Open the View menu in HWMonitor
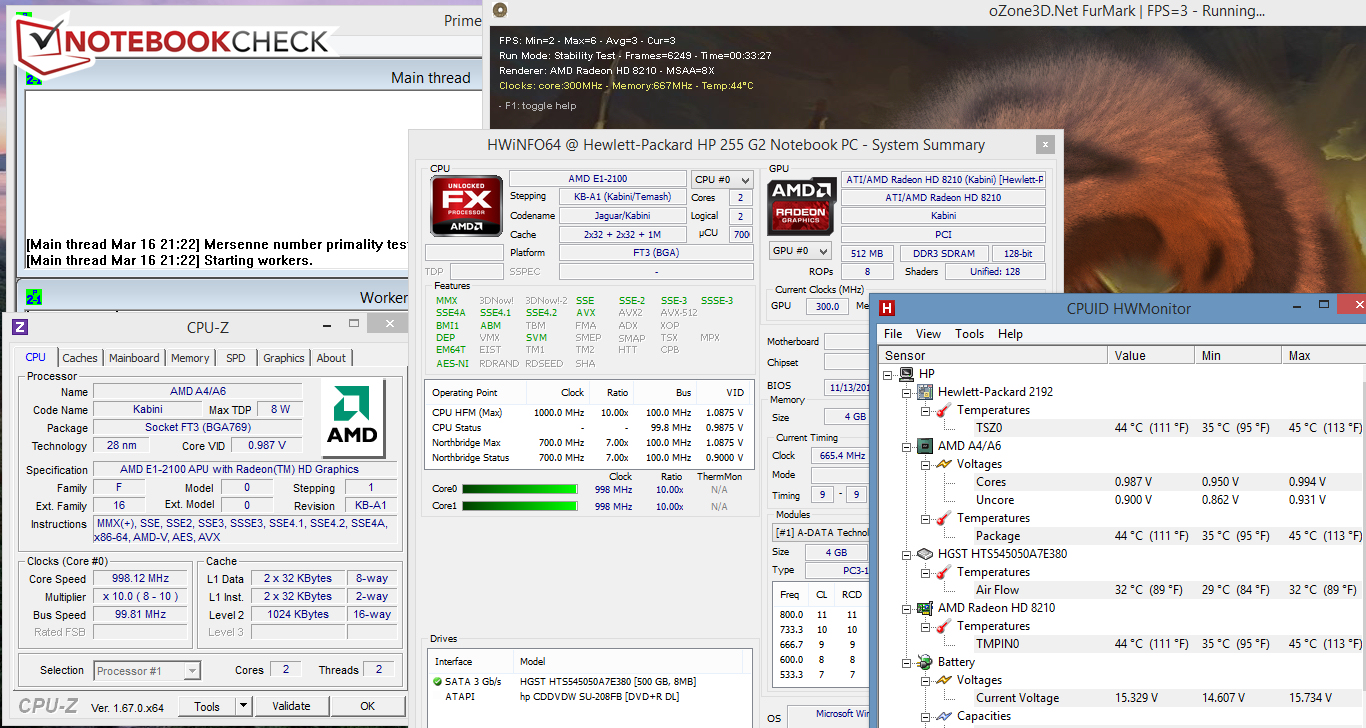 pos(928,334)
